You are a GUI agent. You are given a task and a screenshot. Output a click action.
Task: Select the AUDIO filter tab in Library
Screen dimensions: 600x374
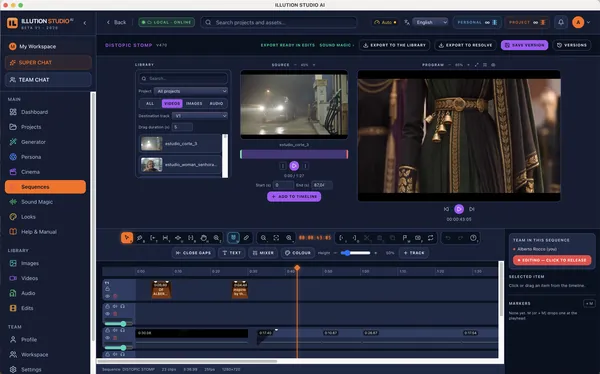(x=216, y=103)
